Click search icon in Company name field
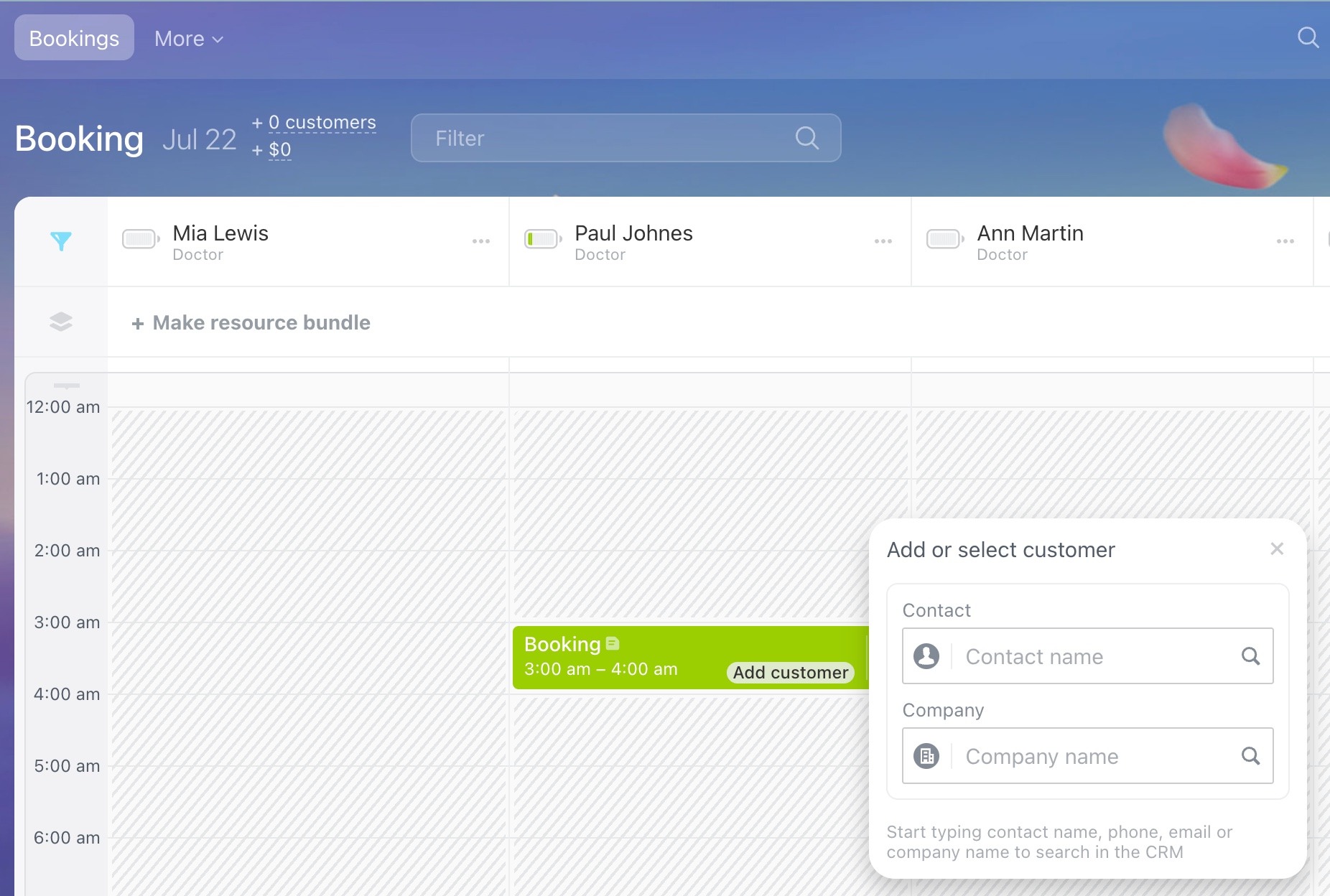The image size is (1330, 896). click(1250, 756)
